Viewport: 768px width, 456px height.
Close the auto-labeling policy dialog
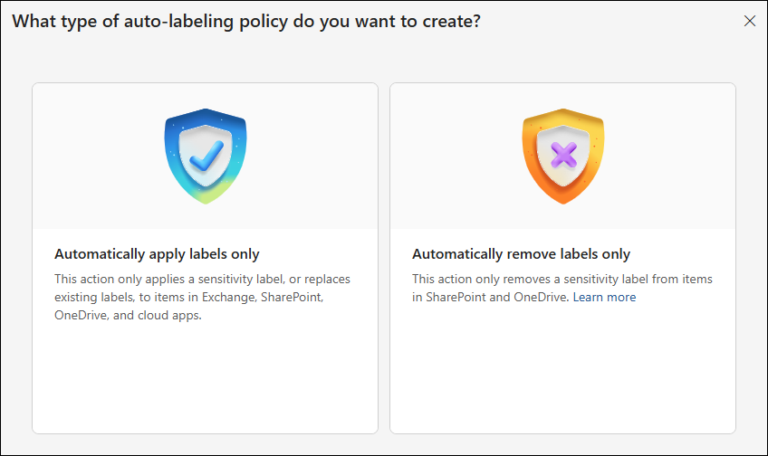749,21
